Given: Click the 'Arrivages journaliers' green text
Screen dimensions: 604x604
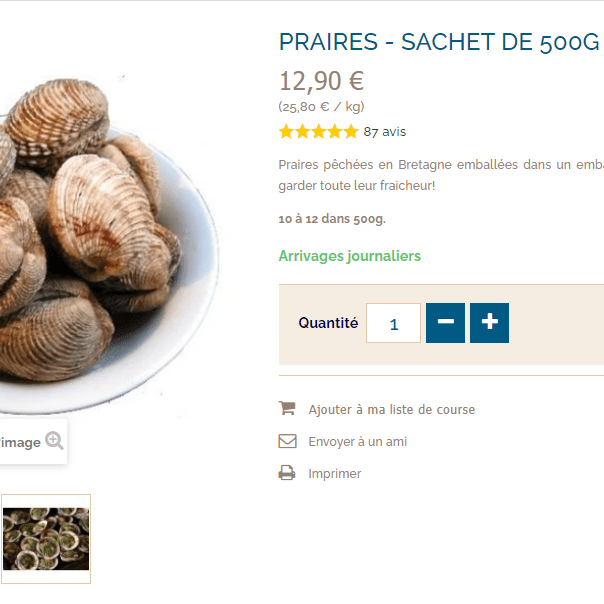Looking at the screenshot, I should pos(349,256).
